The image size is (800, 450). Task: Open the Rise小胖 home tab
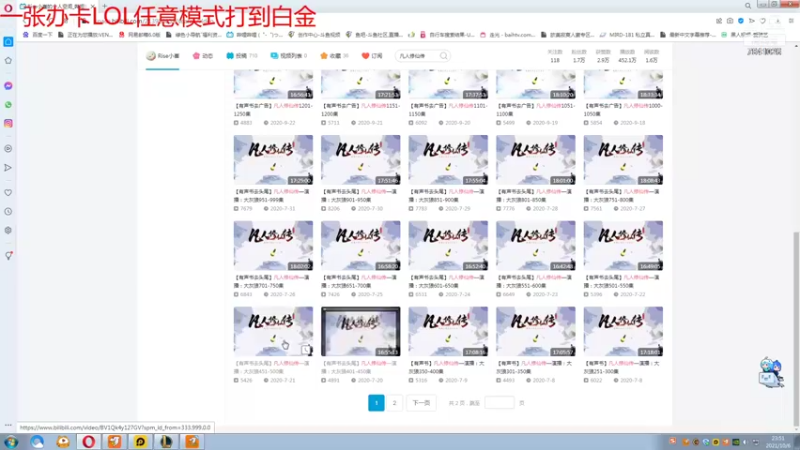tap(163, 56)
